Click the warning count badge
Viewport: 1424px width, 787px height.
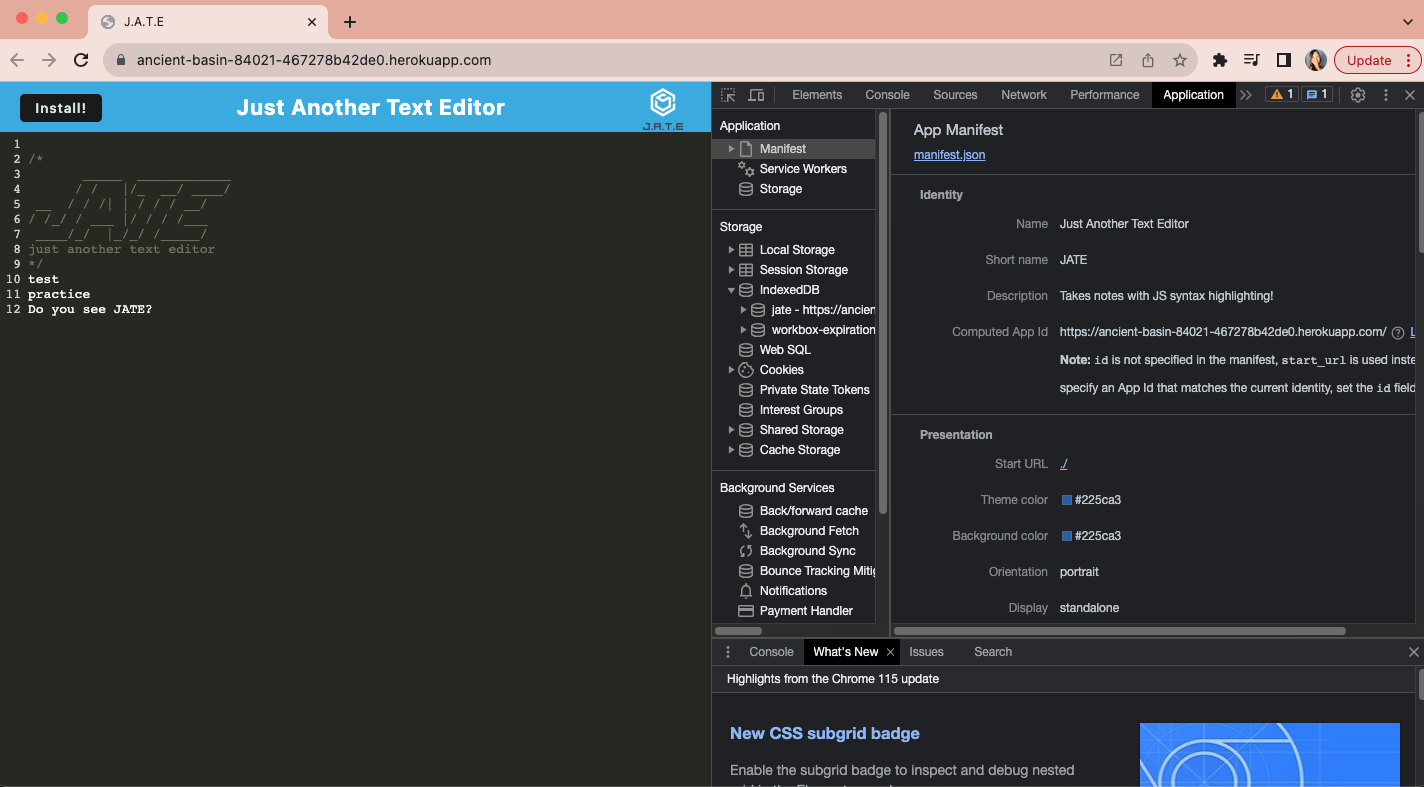(x=1282, y=95)
